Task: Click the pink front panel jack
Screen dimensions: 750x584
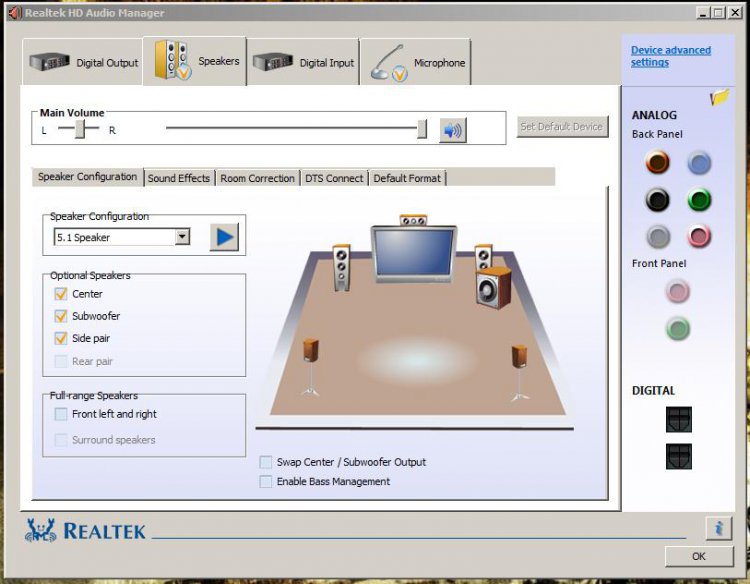Action: click(x=678, y=291)
